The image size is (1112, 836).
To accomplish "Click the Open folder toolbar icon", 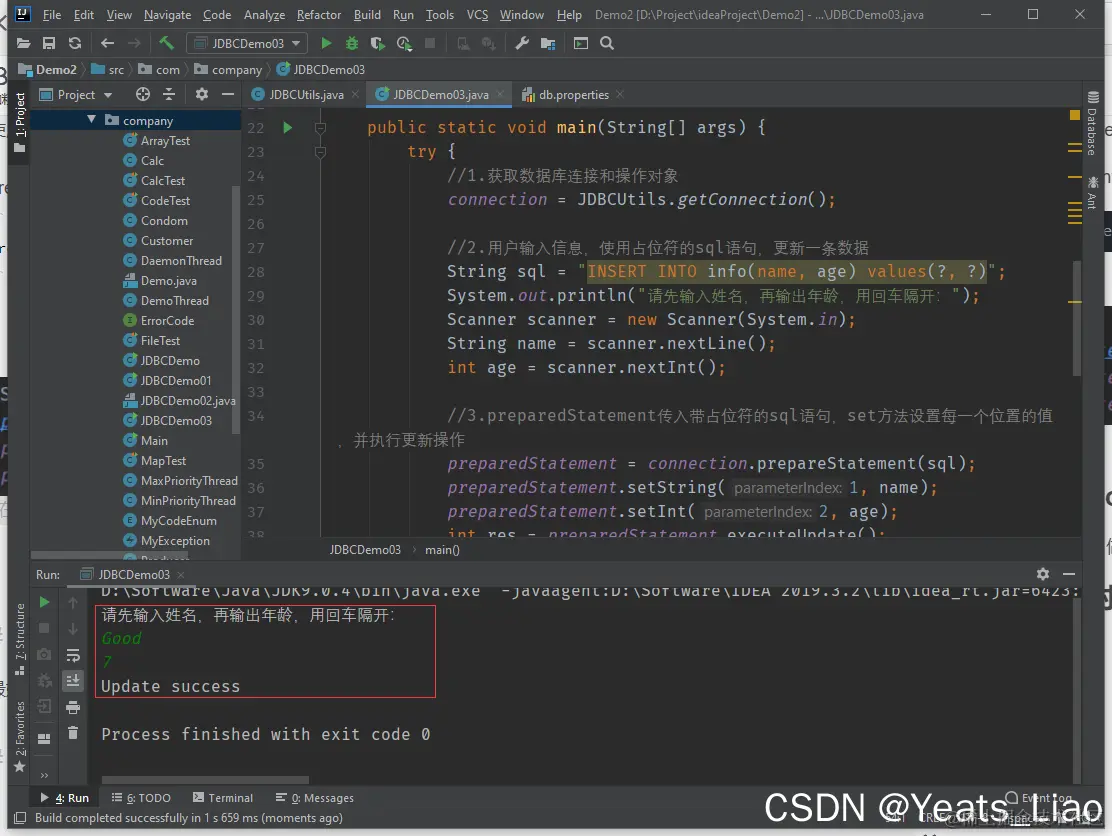I will pyautogui.click(x=23, y=43).
